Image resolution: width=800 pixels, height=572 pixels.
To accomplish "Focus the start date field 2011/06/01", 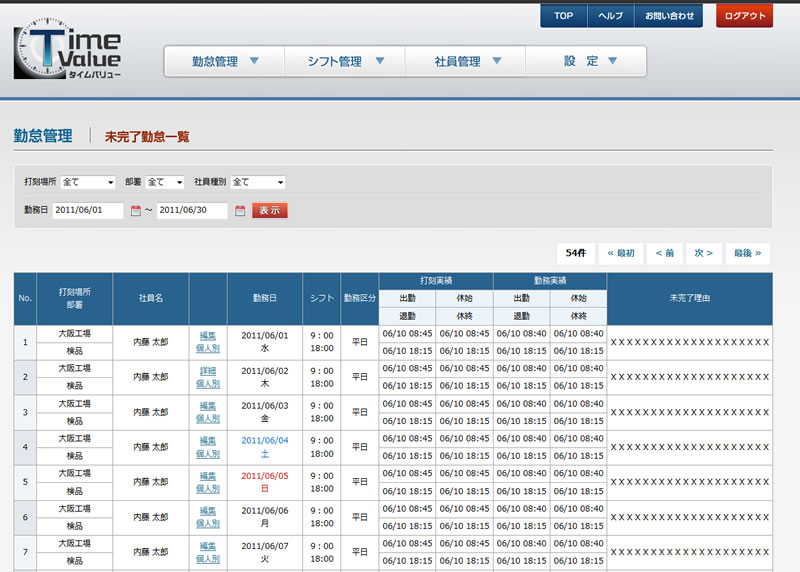I will [x=88, y=210].
